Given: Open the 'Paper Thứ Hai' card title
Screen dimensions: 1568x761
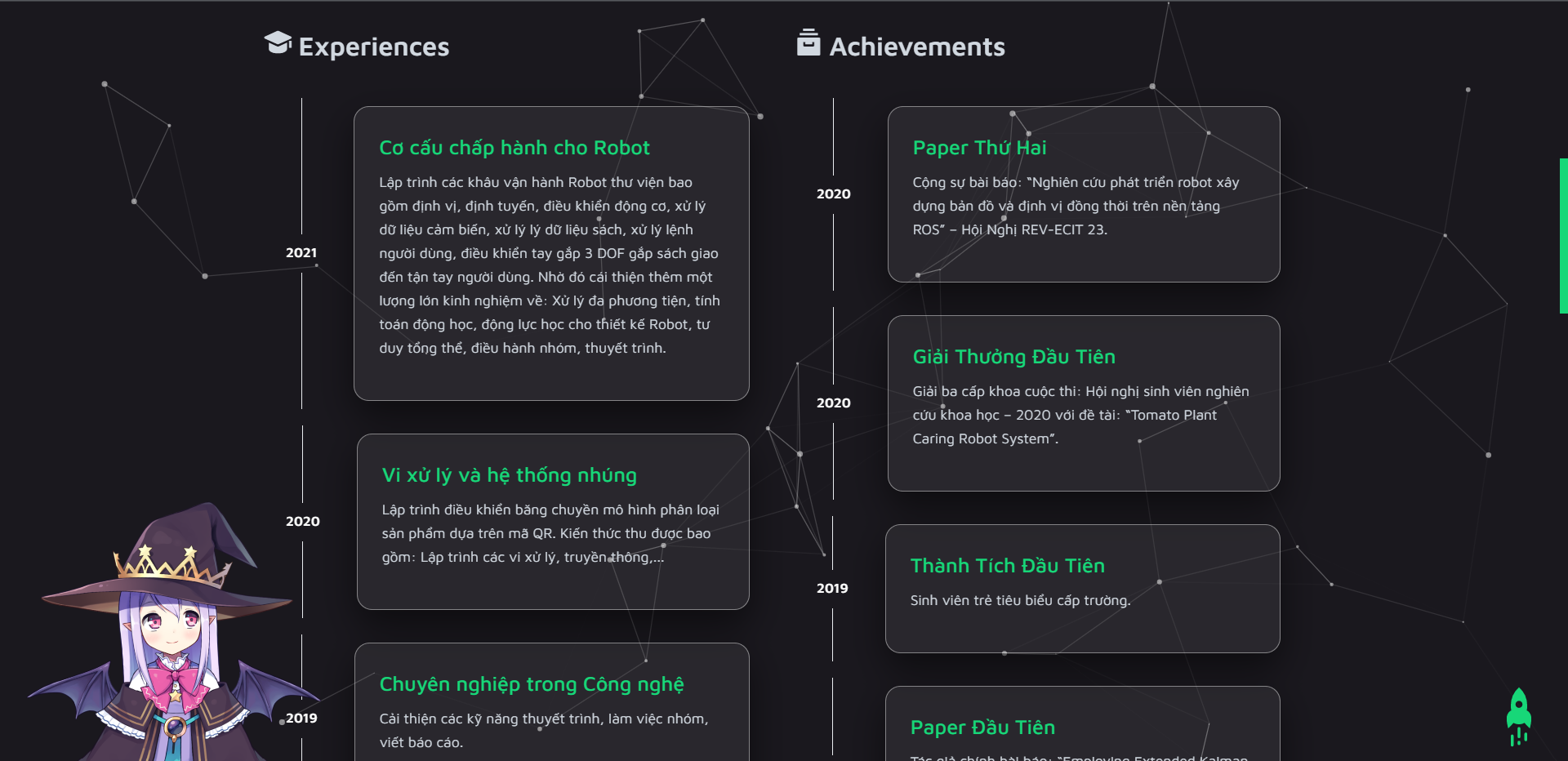Looking at the screenshot, I should click(x=980, y=149).
